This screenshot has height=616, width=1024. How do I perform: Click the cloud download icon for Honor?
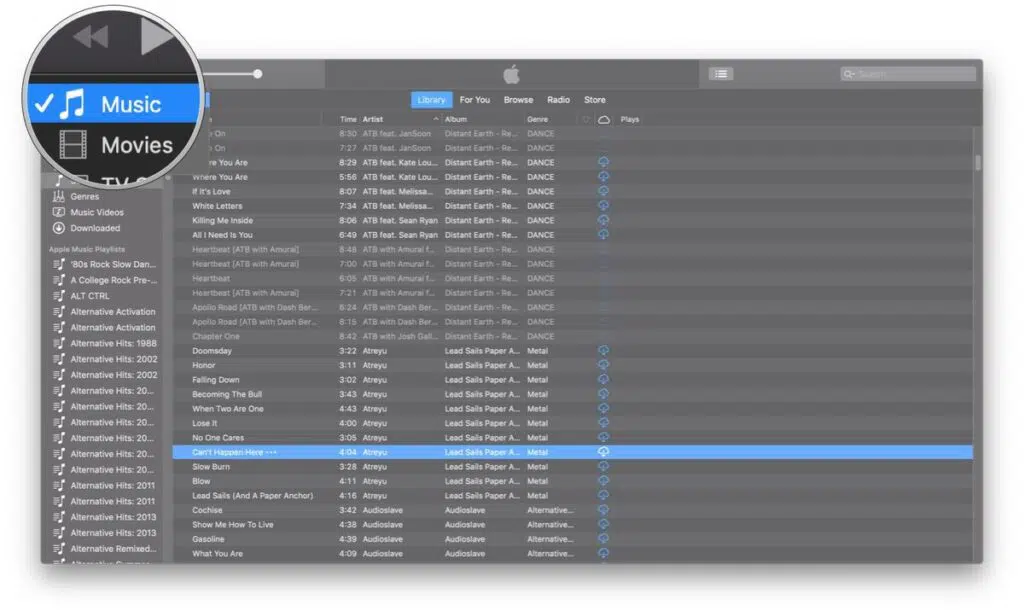coord(603,365)
